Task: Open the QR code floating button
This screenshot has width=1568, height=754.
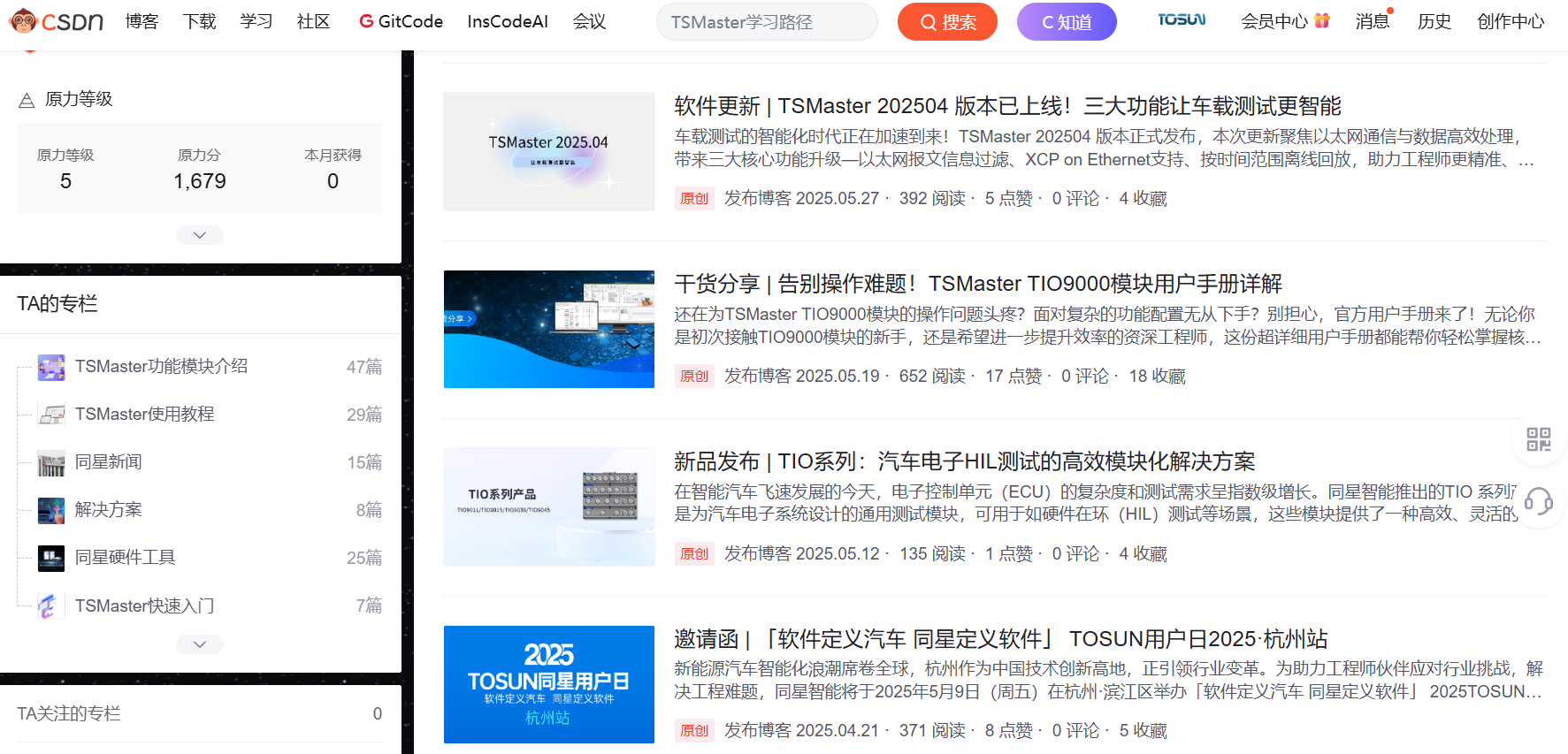Action: coord(1539,439)
